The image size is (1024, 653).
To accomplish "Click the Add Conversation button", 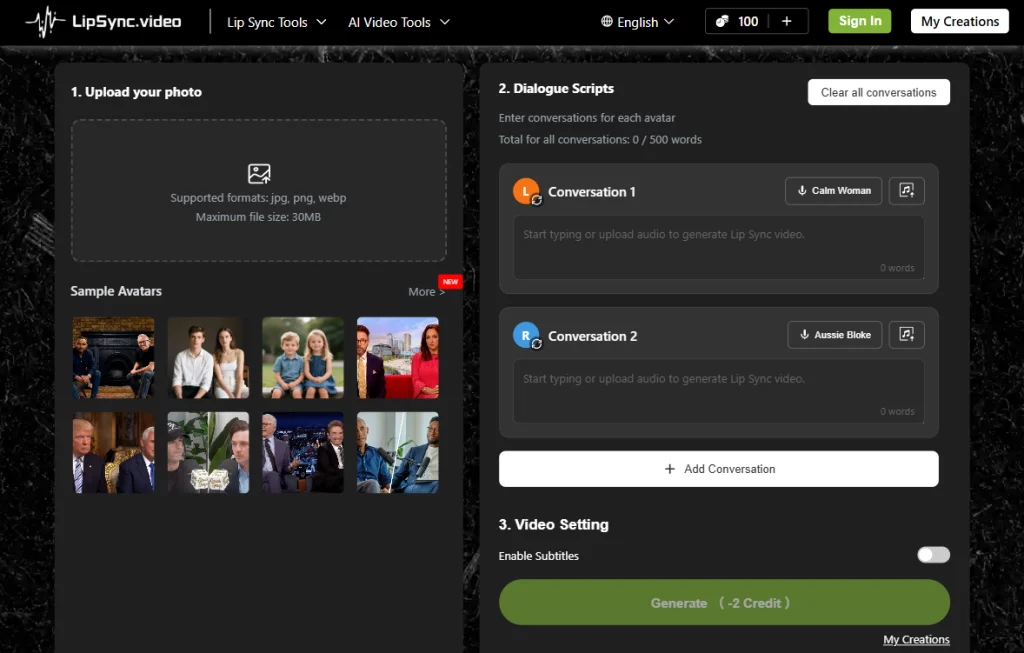I will tap(718, 469).
